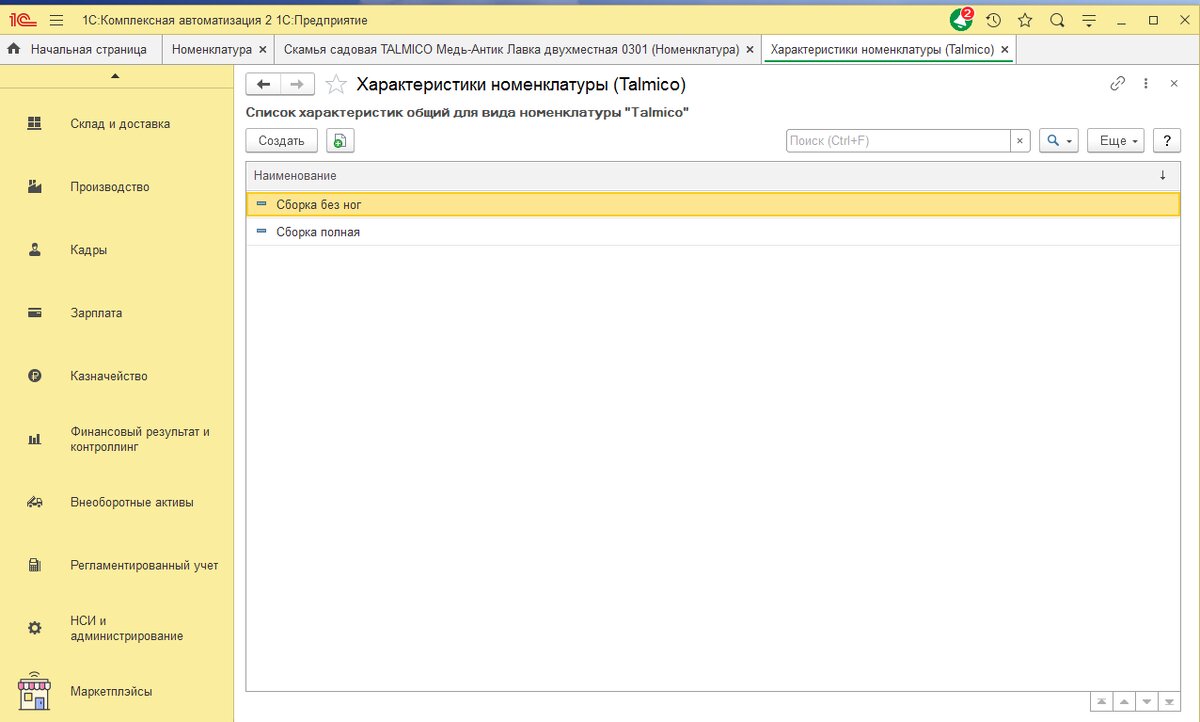Image resolution: width=1200 pixels, height=722 pixels.
Task: Open favorites star in title bar
Action: (1025, 20)
